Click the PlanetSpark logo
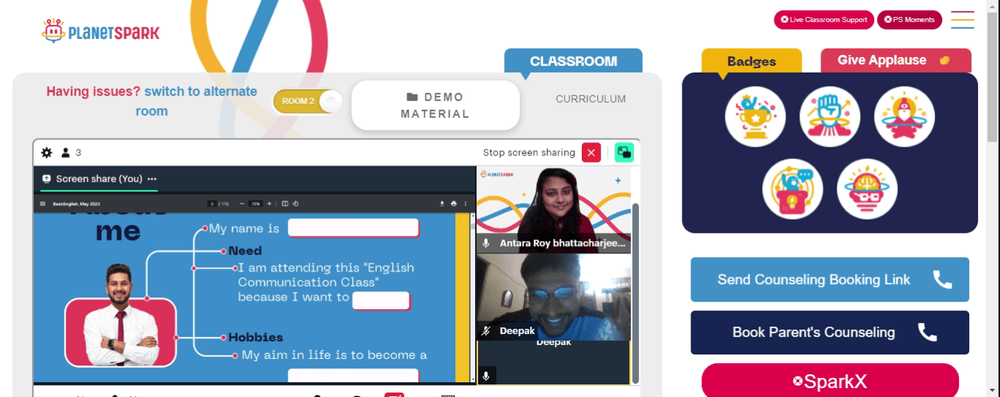The height and width of the screenshot is (397, 1000). coord(101,31)
